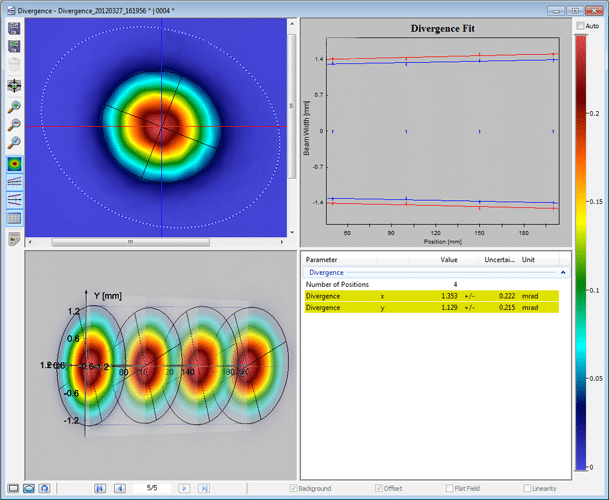Viewport: 609px width, 500px height.
Task: Collapse the Divergence results group
Action: 563,273
